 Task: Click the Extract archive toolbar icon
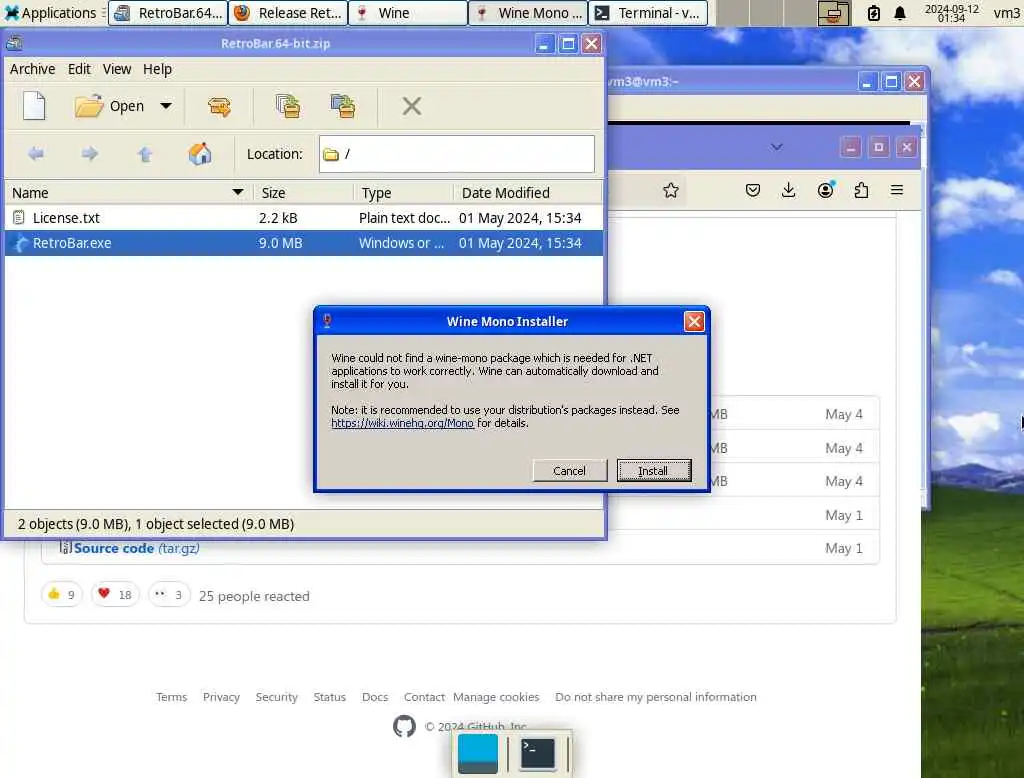click(219, 106)
